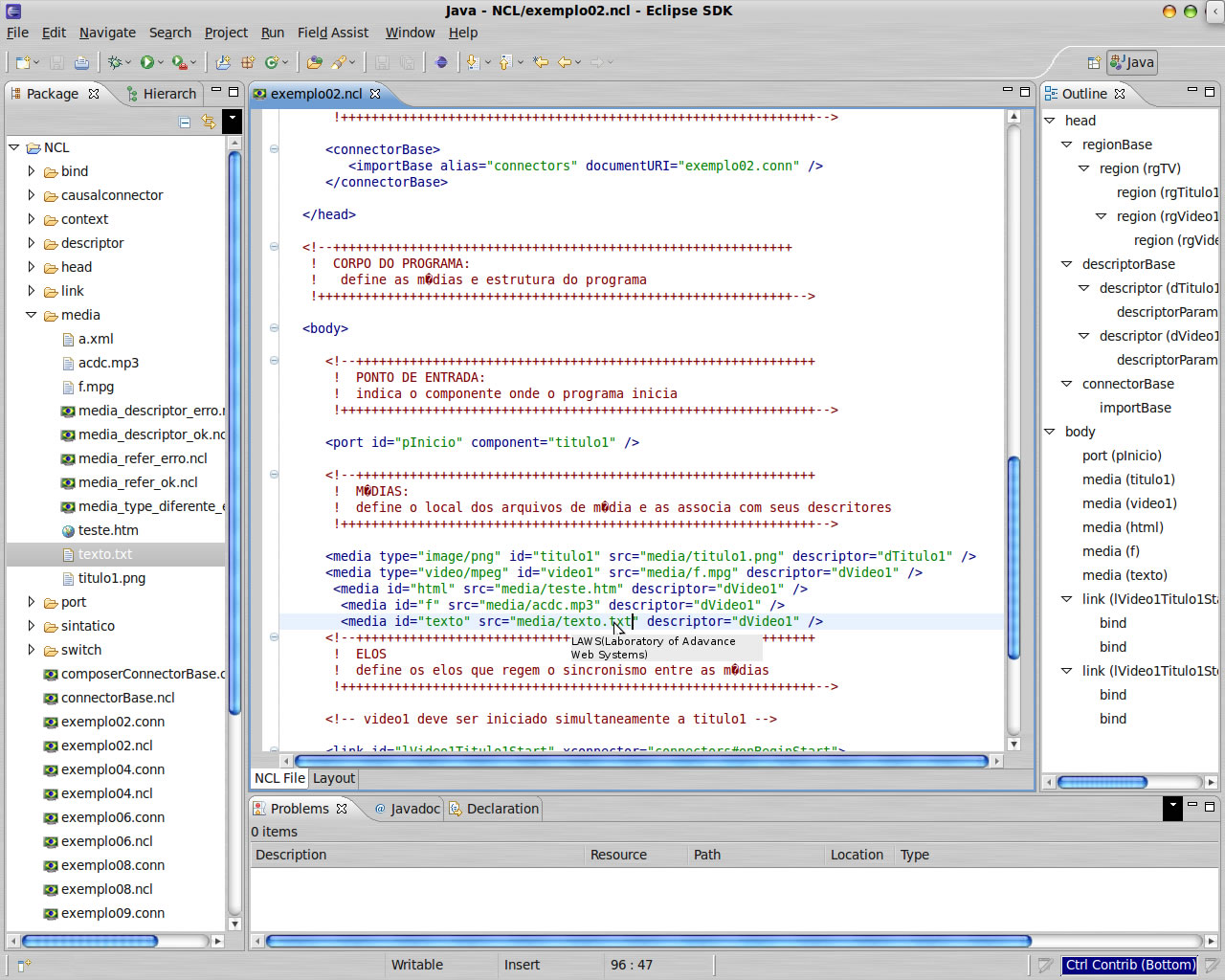Click the green Run button icon
This screenshot has width=1225, height=980.
(147, 62)
